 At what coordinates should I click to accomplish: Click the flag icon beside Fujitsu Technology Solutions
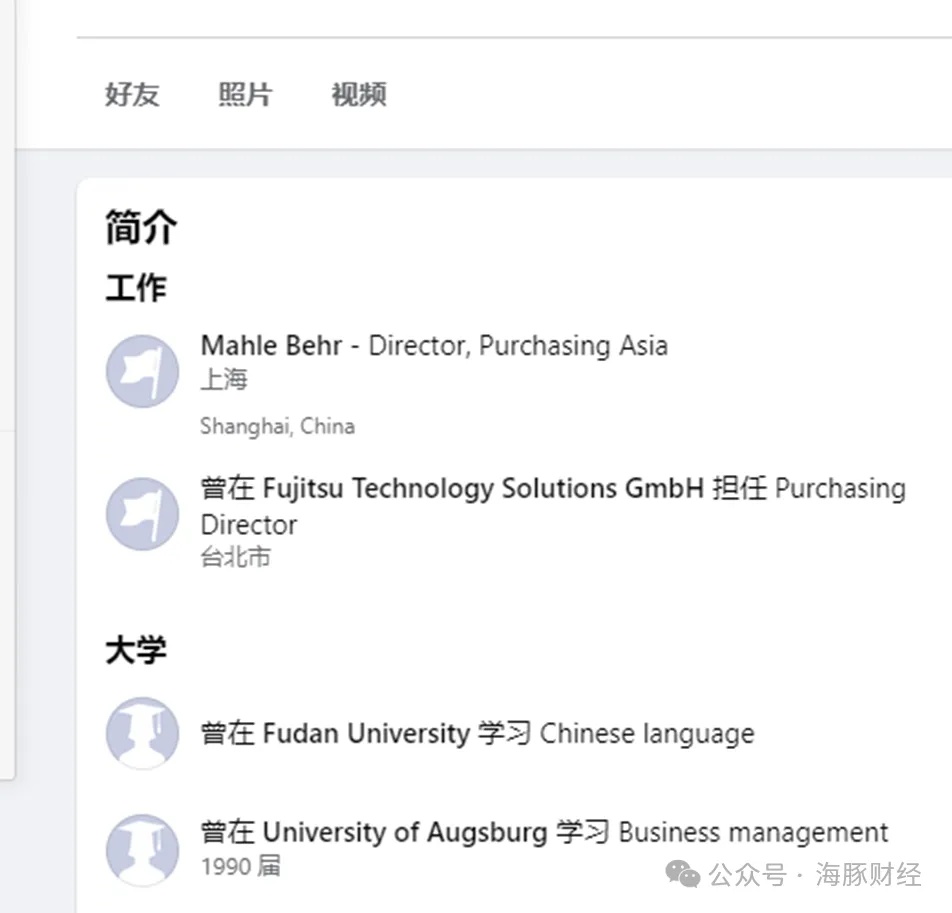(142, 513)
